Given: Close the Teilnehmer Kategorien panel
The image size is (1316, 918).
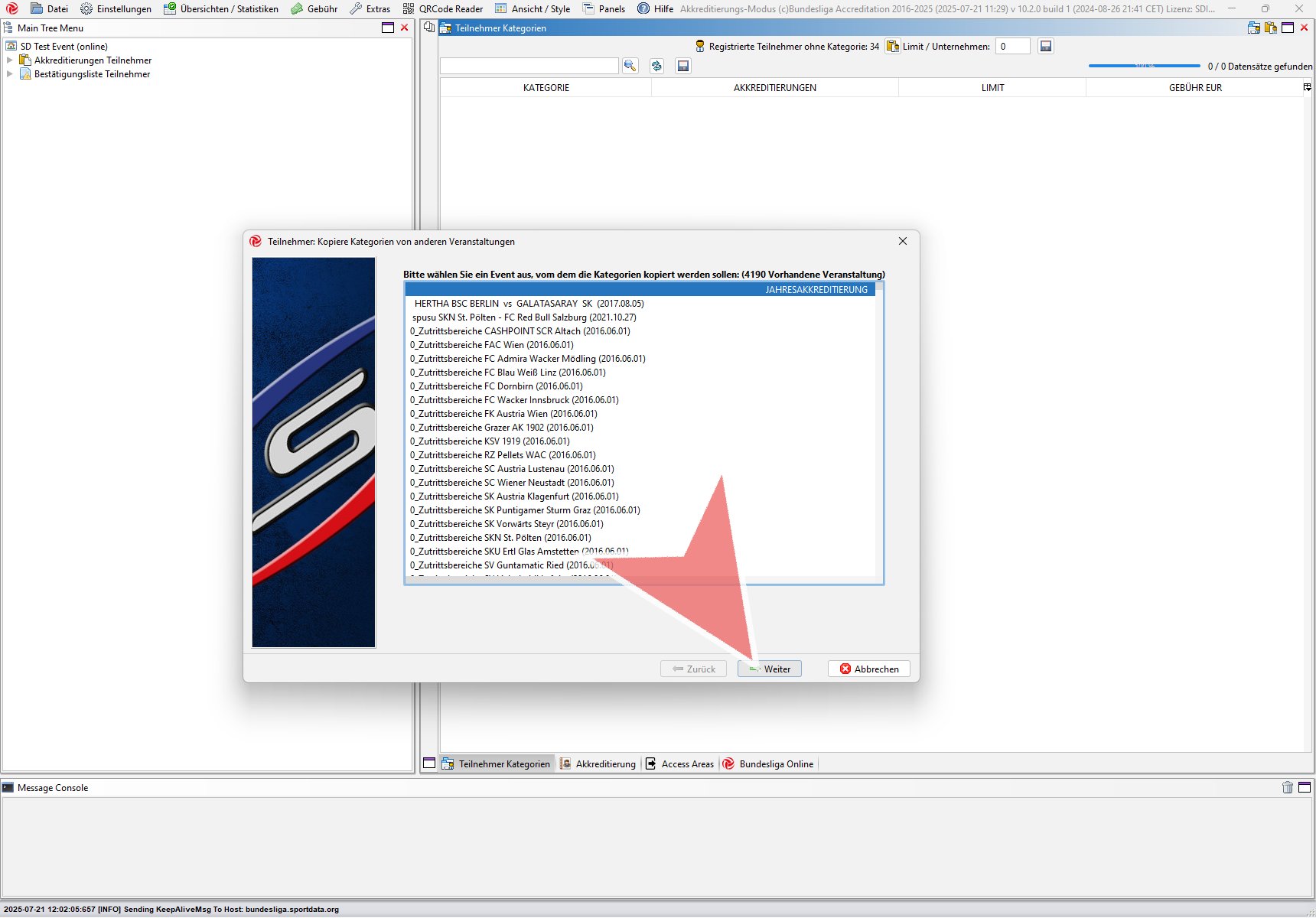Looking at the screenshot, I should [x=1305, y=28].
